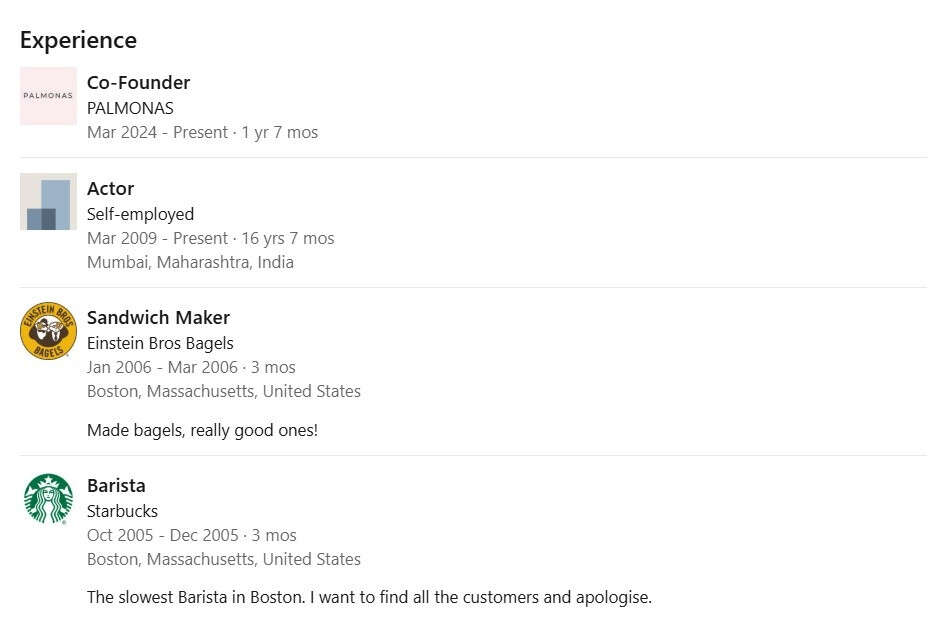Click the PALMONAS company logo
945x626 pixels.
coord(48,96)
